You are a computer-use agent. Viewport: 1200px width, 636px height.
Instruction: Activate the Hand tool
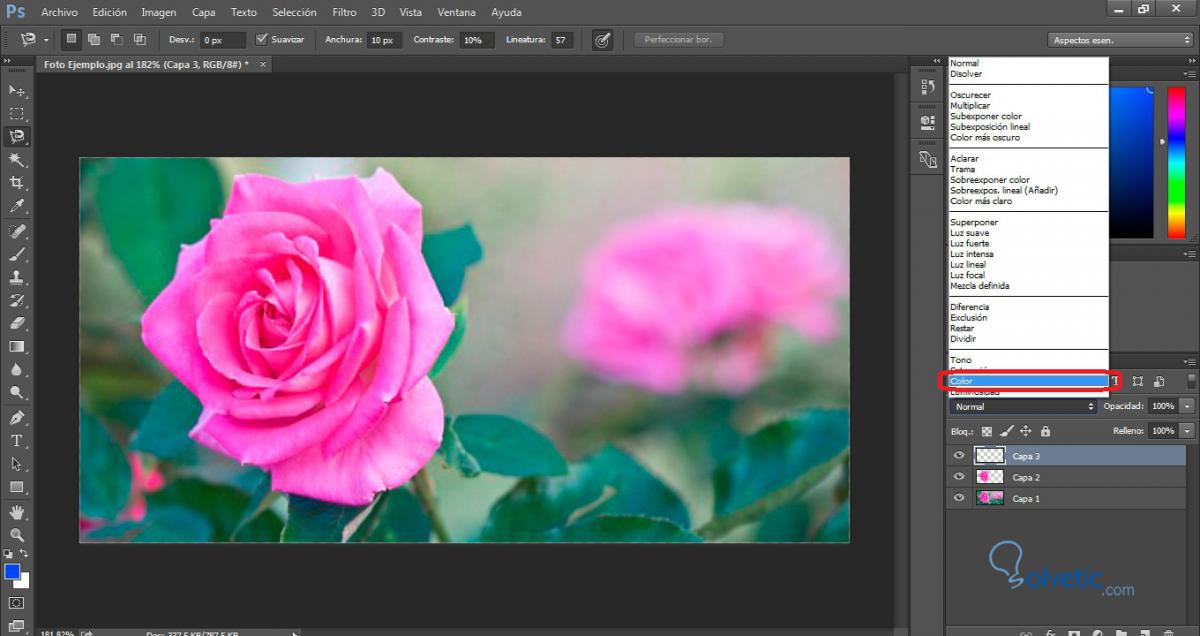[17, 511]
